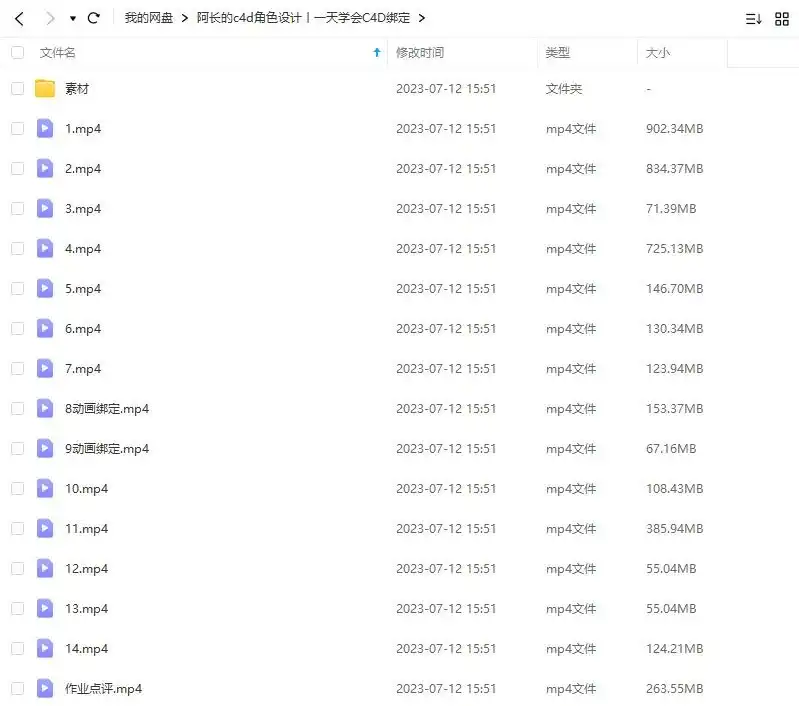Click the video icon of 8动画绑定.mp4
The height and width of the screenshot is (706, 799).
(45, 408)
